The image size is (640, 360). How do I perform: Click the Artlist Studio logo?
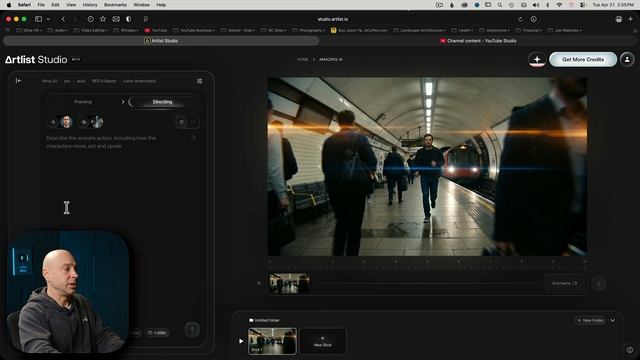(36, 60)
